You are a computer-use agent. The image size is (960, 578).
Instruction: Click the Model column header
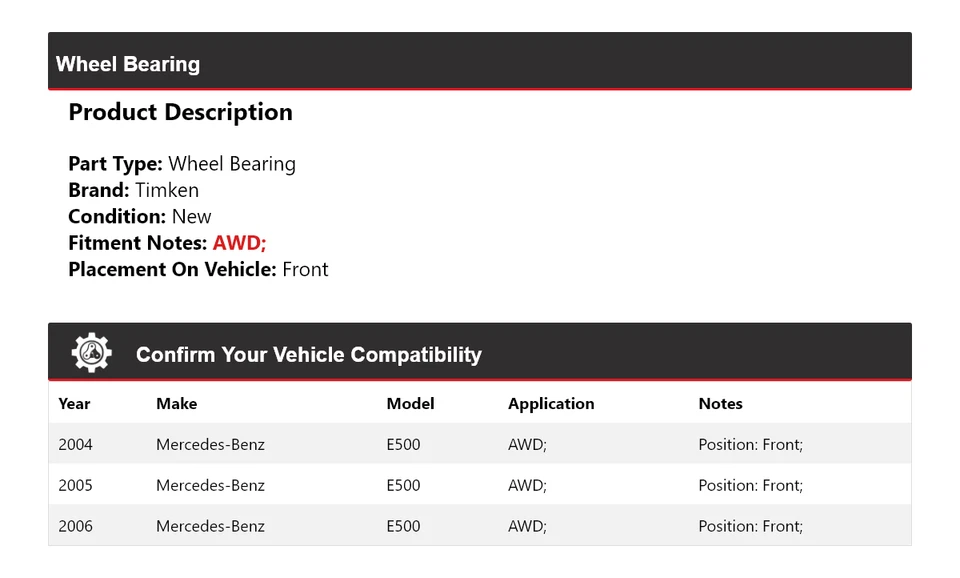[410, 404]
